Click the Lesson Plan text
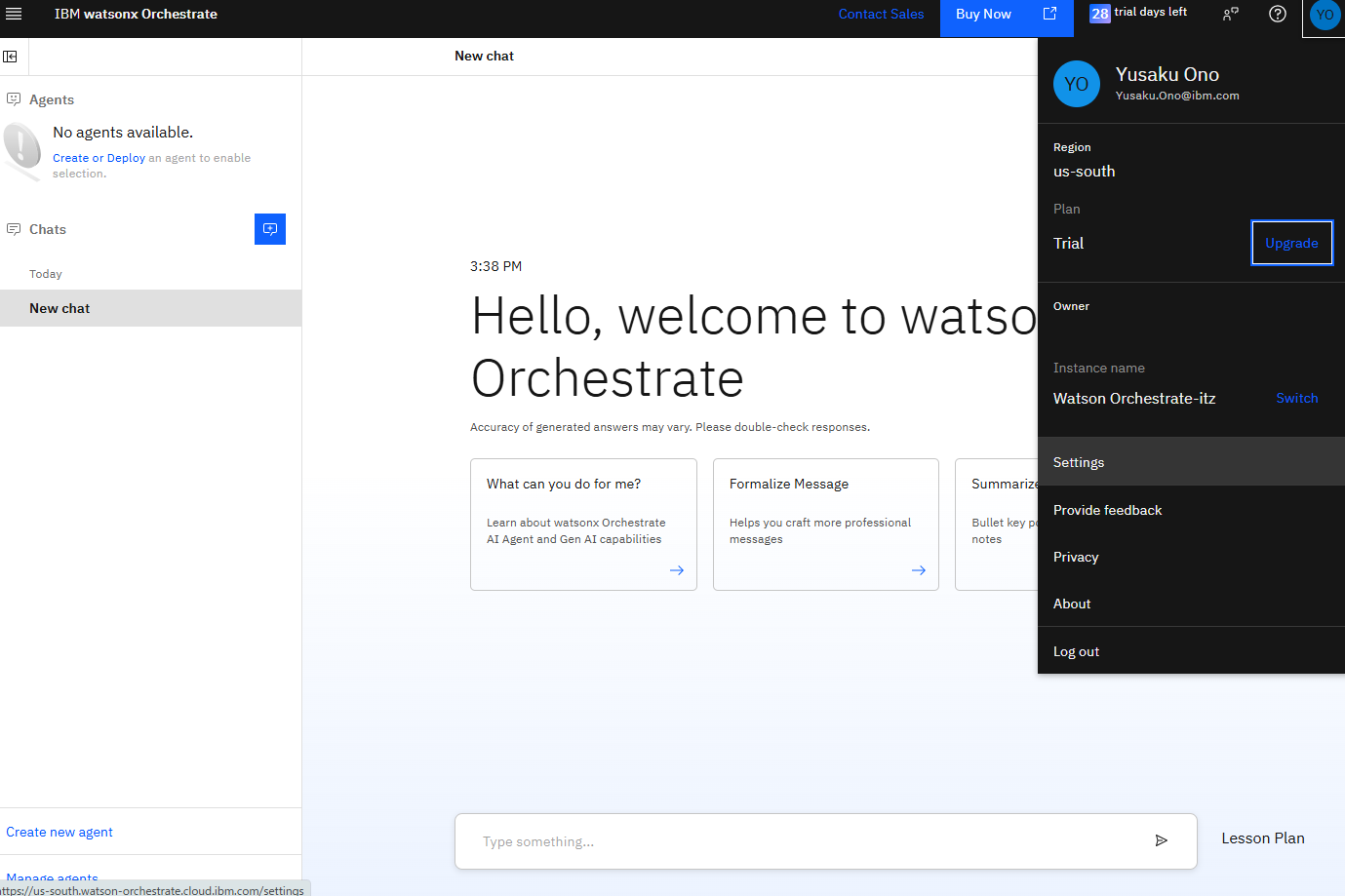 pos(1262,838)
